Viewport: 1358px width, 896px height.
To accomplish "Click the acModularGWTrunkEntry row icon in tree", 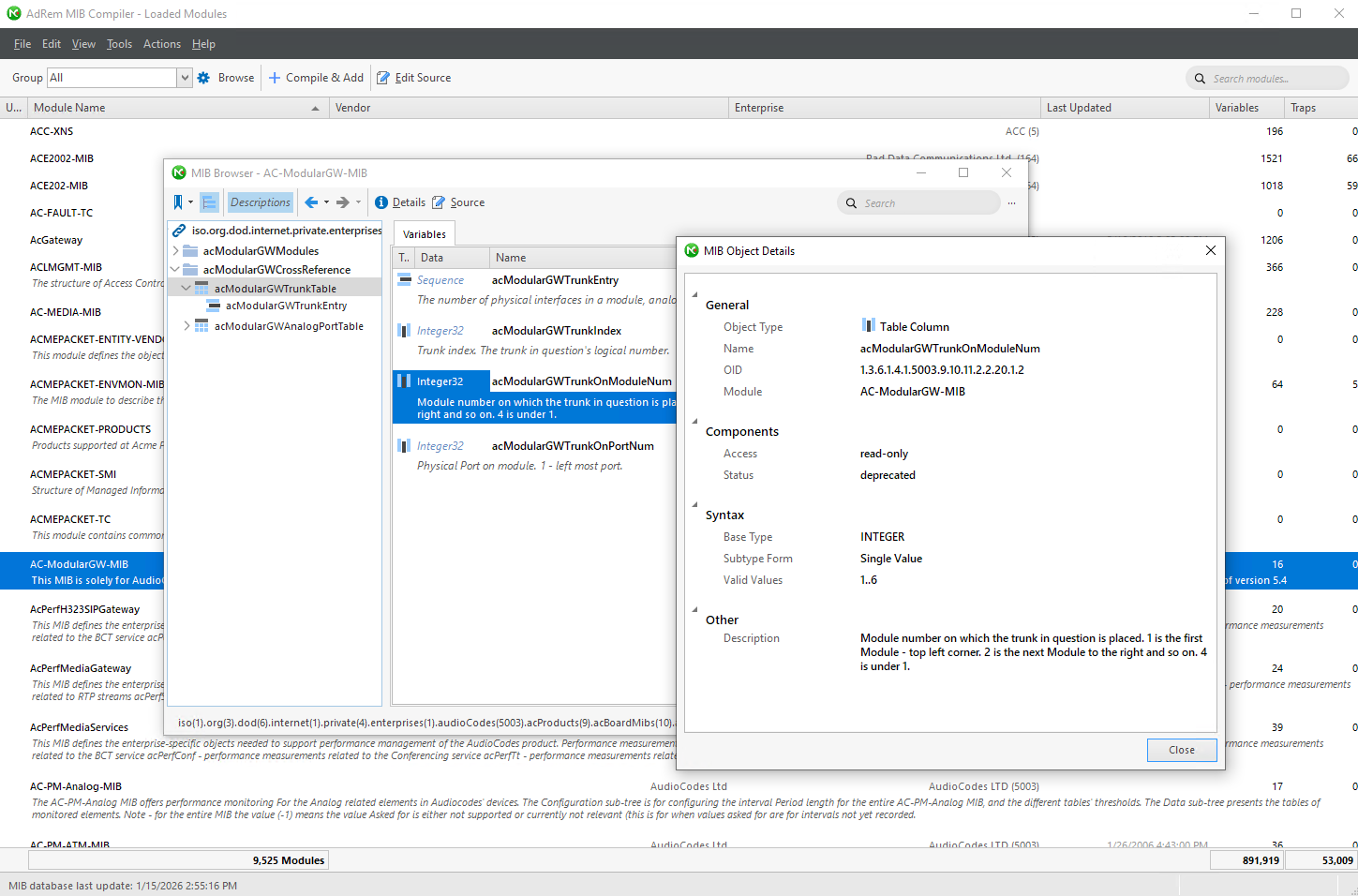I will point(214,306).
